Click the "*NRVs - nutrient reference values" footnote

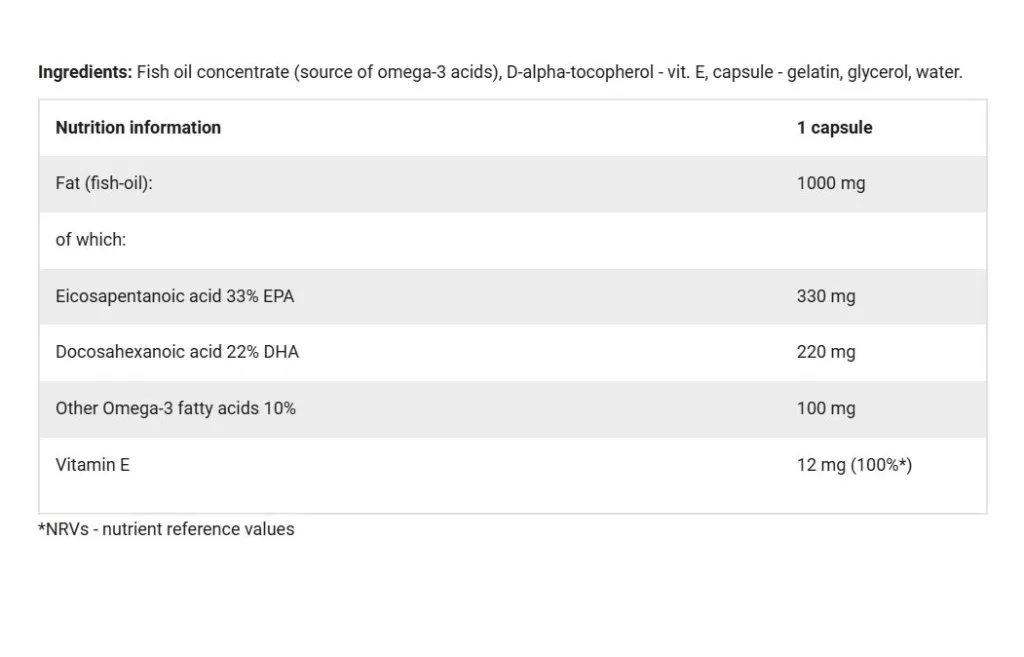166,529
